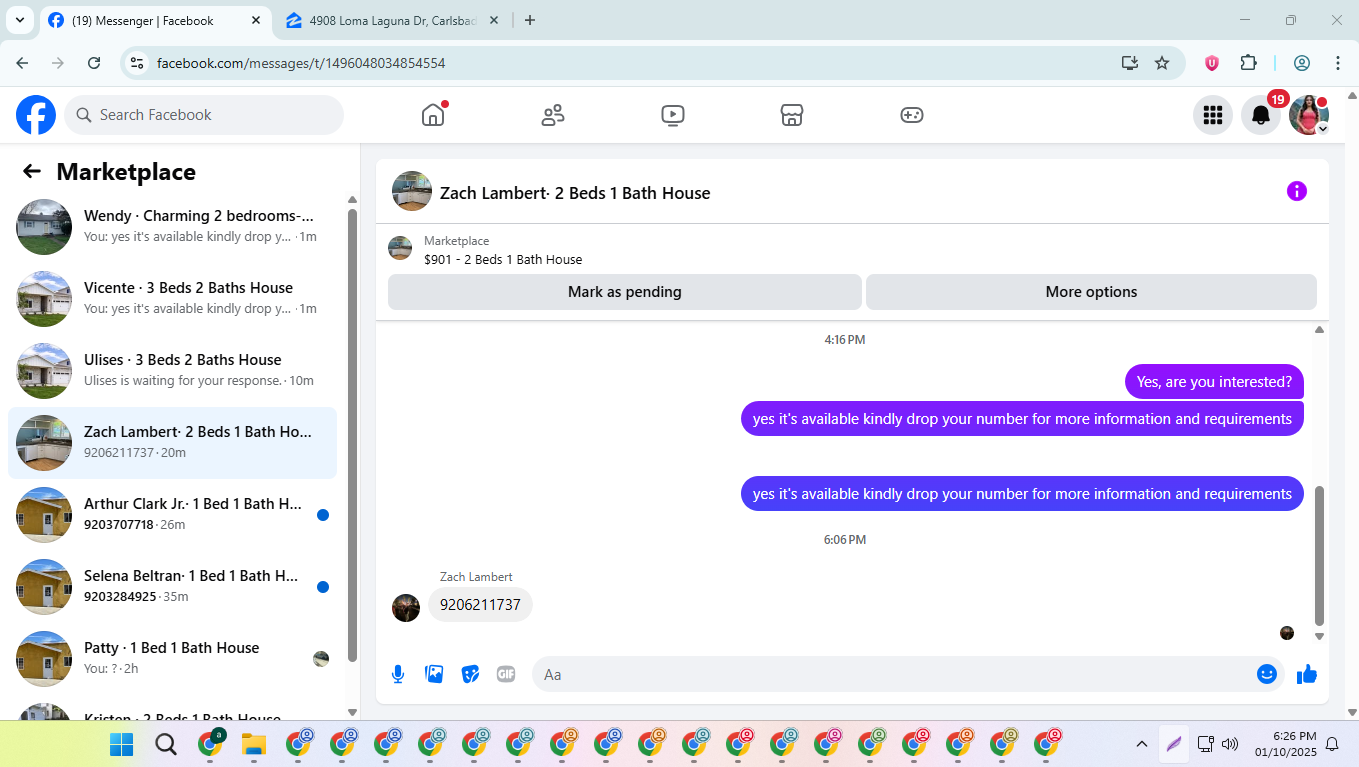Open the red shield extension icon

1212,63
